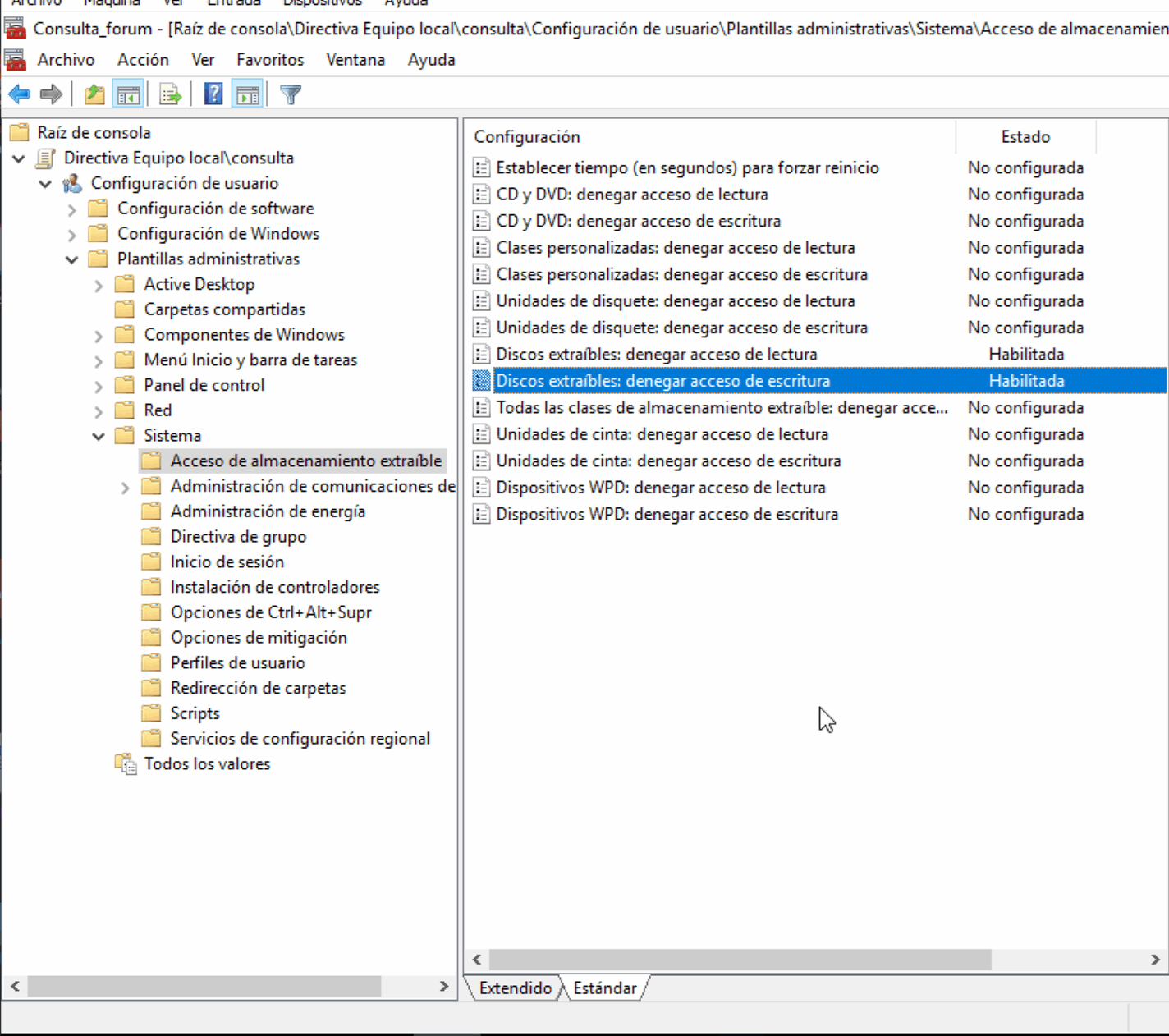Collapse the Sistema node
The height and width of the screenshot is (1036, 1169).
click(99, 436)
